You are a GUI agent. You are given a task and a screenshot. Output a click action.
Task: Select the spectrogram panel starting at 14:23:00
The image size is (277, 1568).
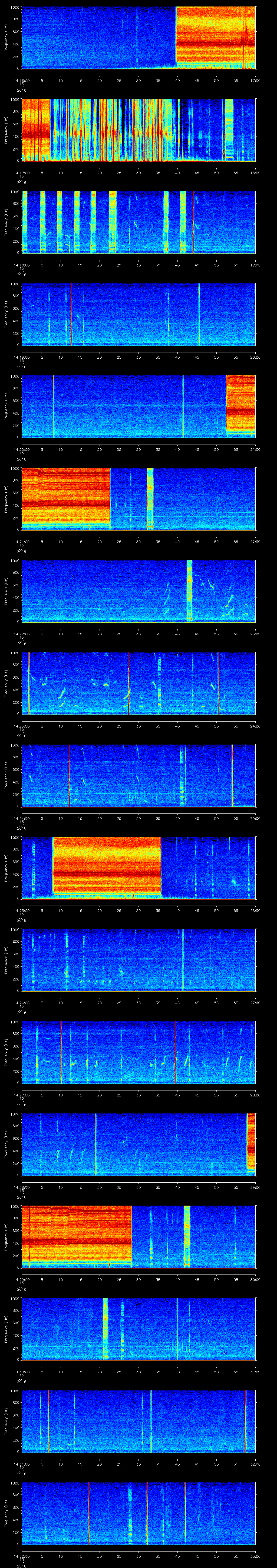coord(138,683)
